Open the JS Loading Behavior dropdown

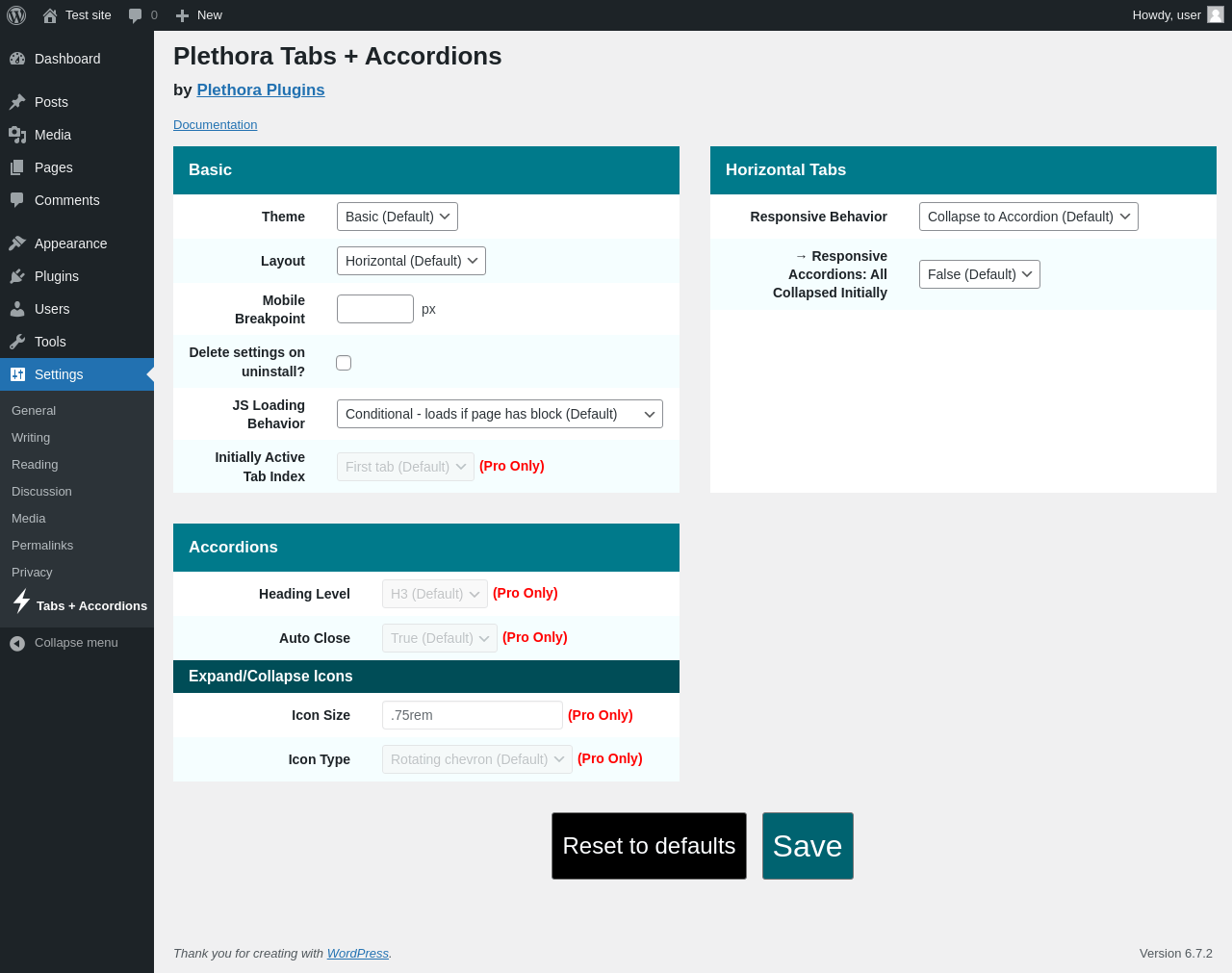click(x=500, y=414)
